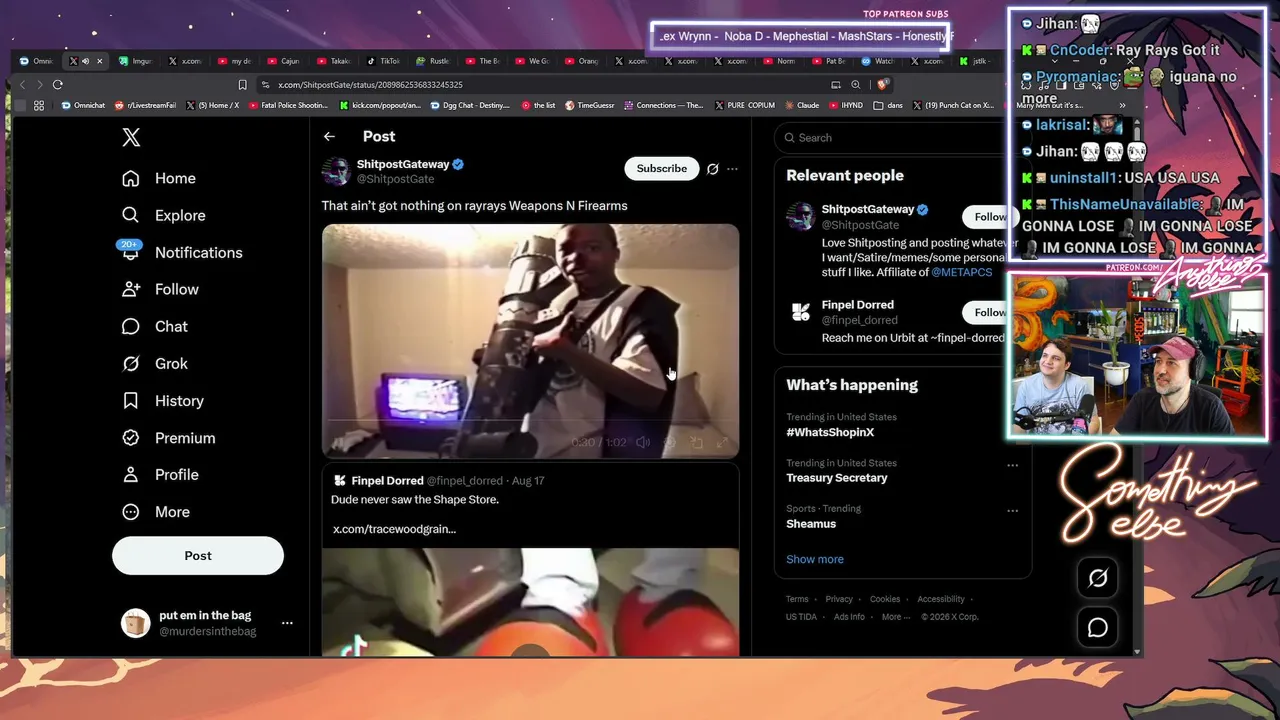Click the Grok icon next to Subscribe
Viewport: 1280px width, 720px height.
712,169
